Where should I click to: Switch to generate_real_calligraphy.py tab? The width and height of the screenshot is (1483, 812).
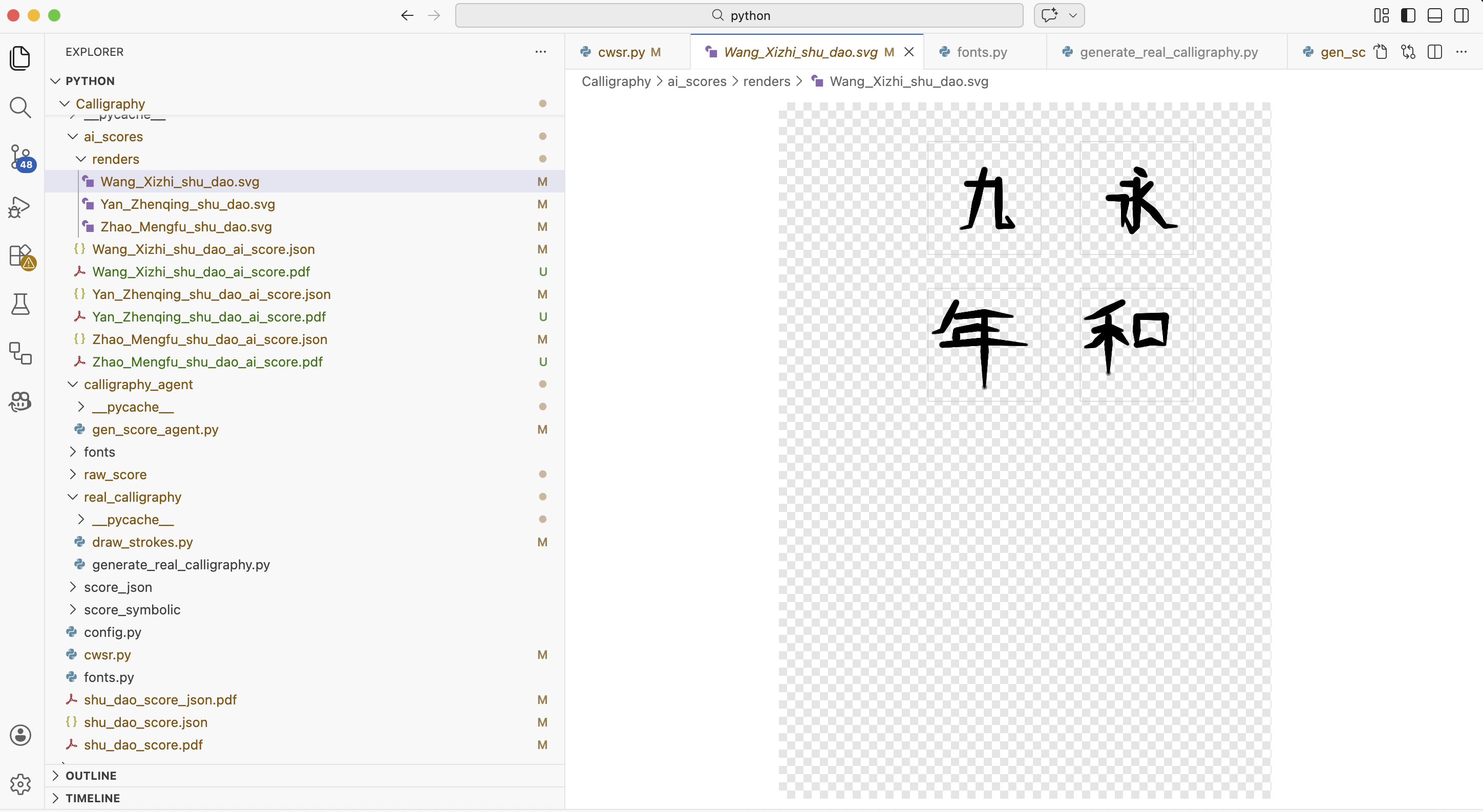[1168, 52]
